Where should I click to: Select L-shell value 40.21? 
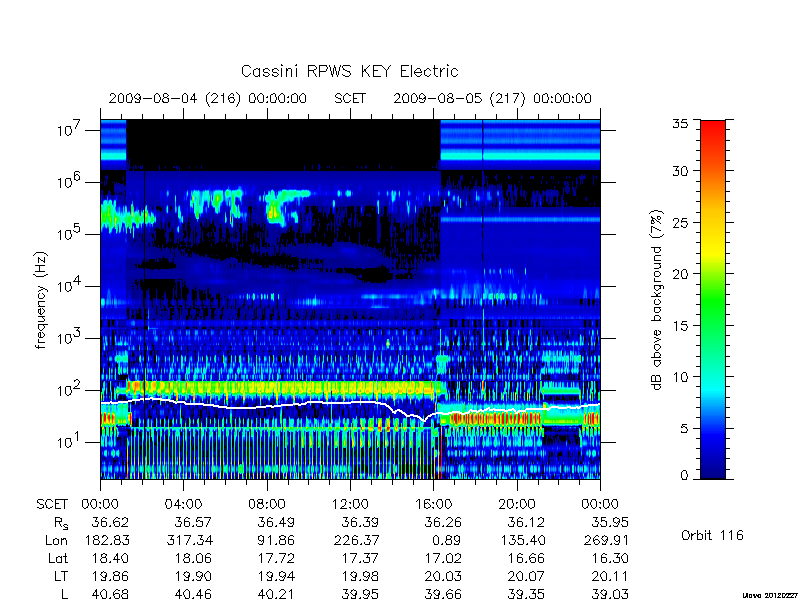[276, 594]
